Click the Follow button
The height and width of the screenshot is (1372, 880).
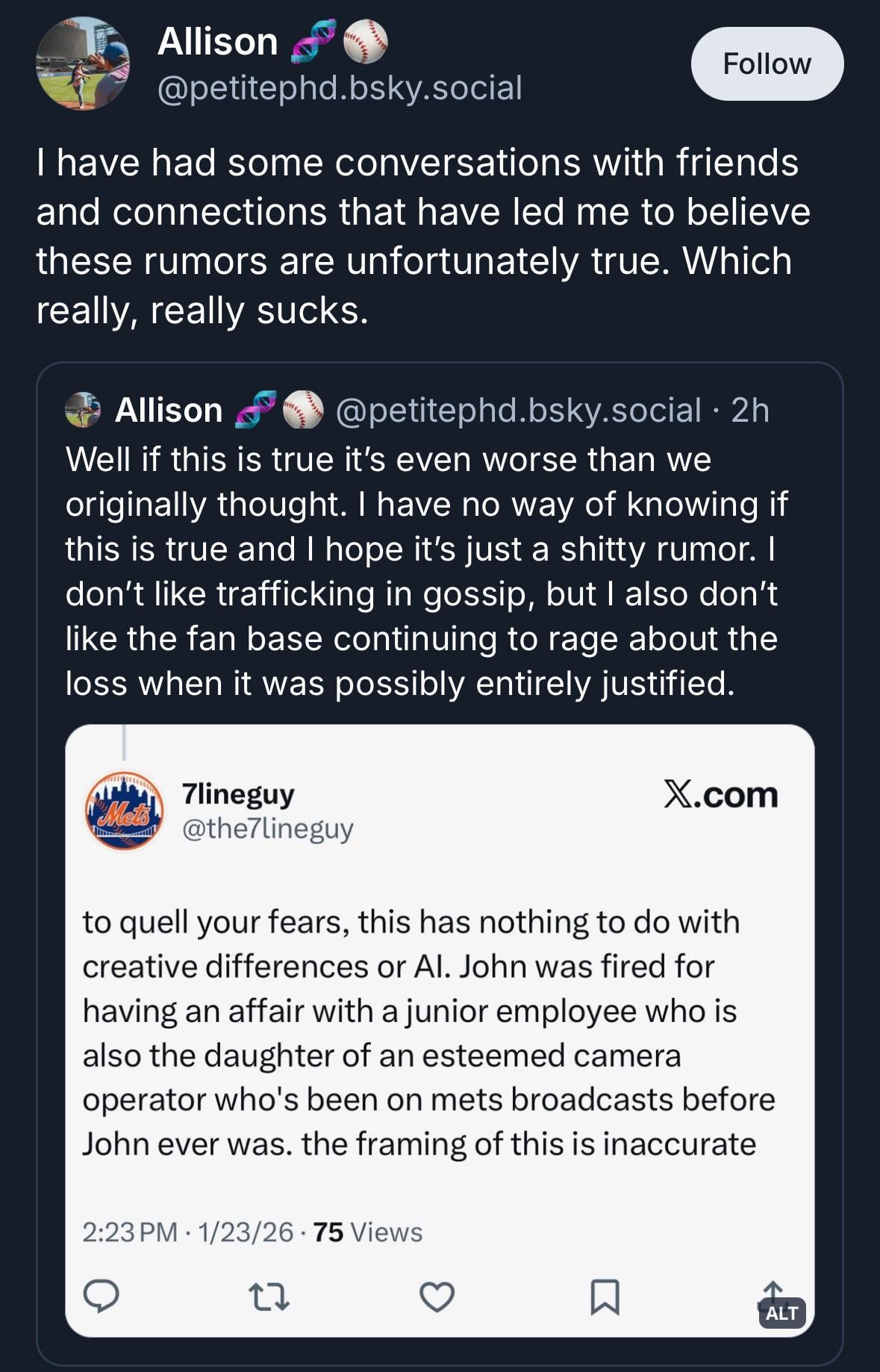click(x=767, y=64)
